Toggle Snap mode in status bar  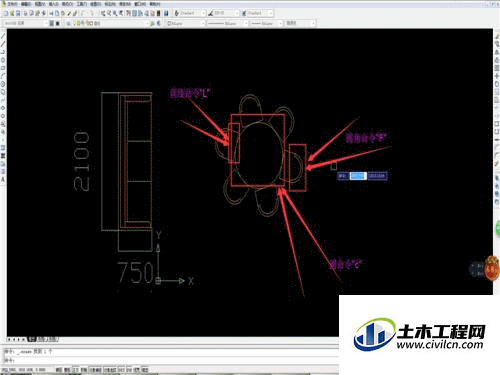coord(59,370)
